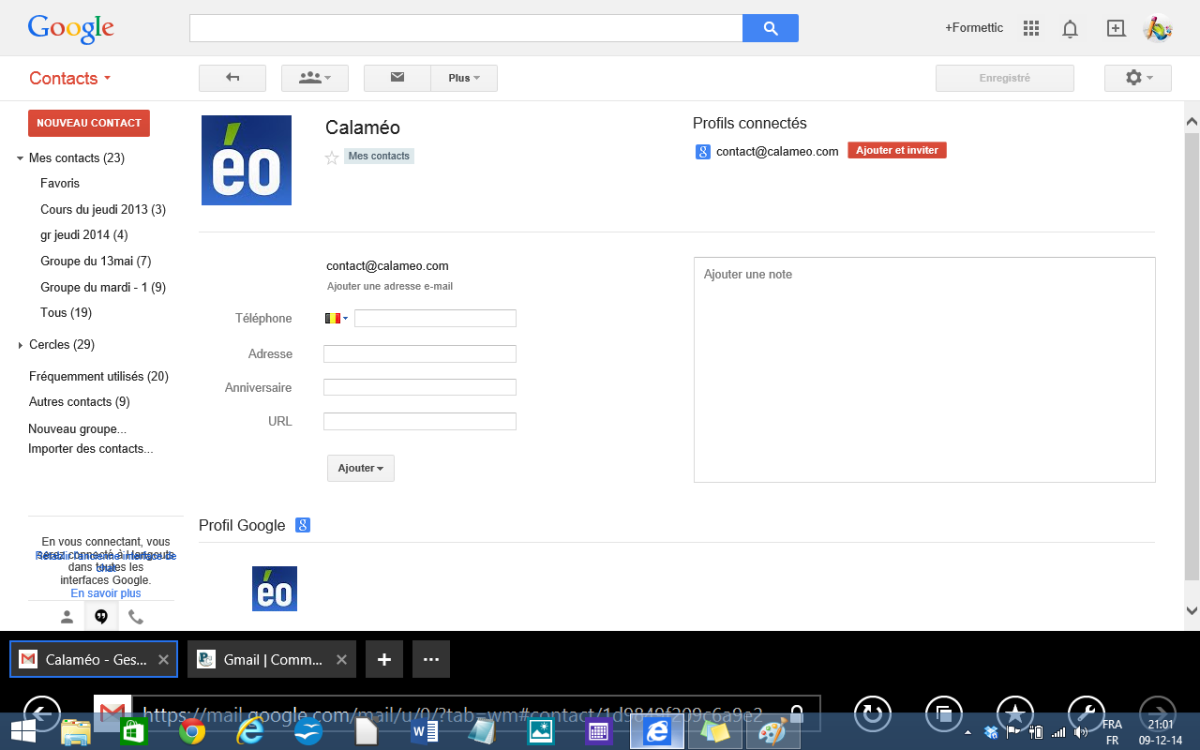Open File Explorer from the taskbar
This screenshot has height=750, width=1200.
tap(76, 732)
